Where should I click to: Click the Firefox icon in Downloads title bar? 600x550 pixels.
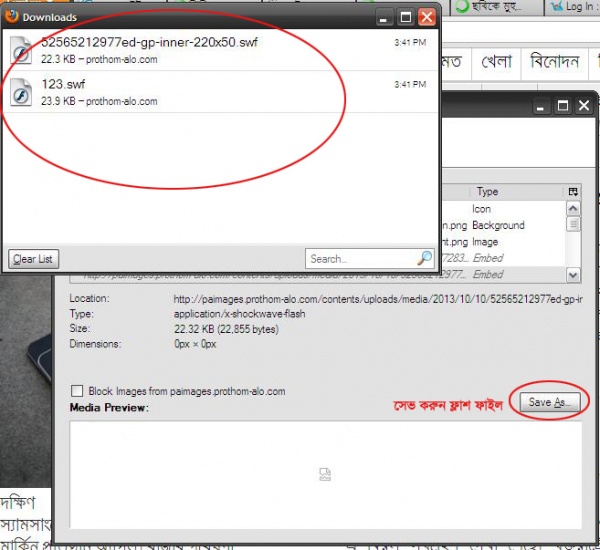[x=12, y=16]
